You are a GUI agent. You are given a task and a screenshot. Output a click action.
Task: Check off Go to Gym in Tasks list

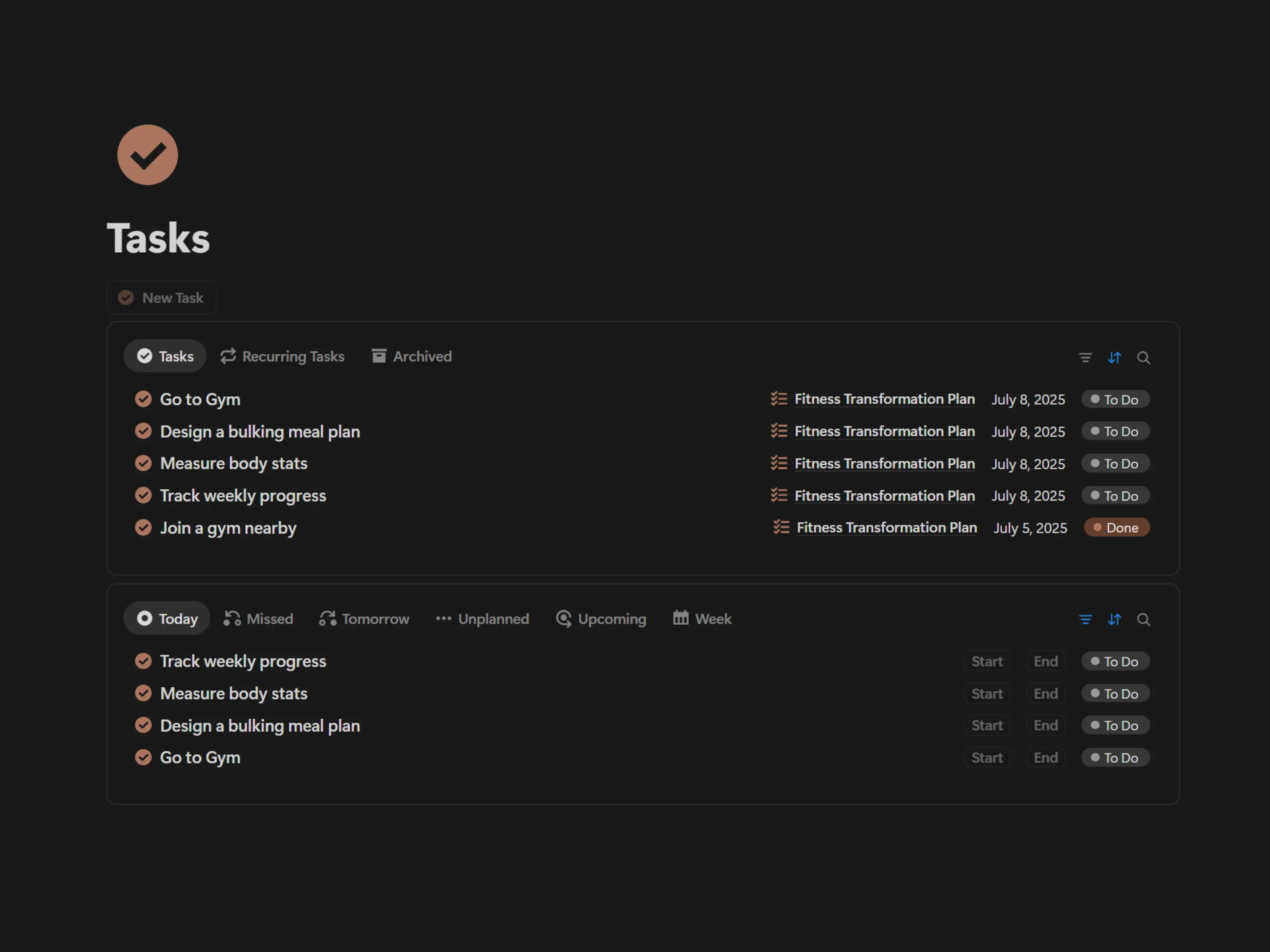tap(143, 399)
